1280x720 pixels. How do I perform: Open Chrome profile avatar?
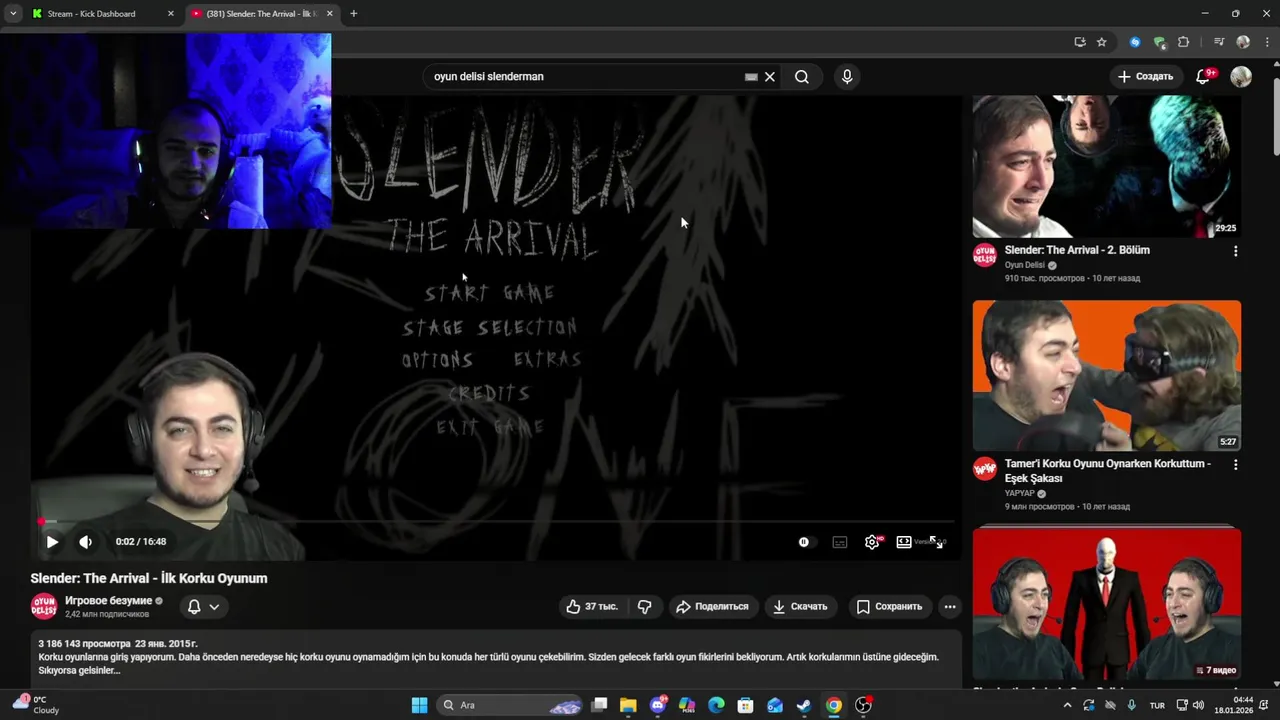(1243, 42)
